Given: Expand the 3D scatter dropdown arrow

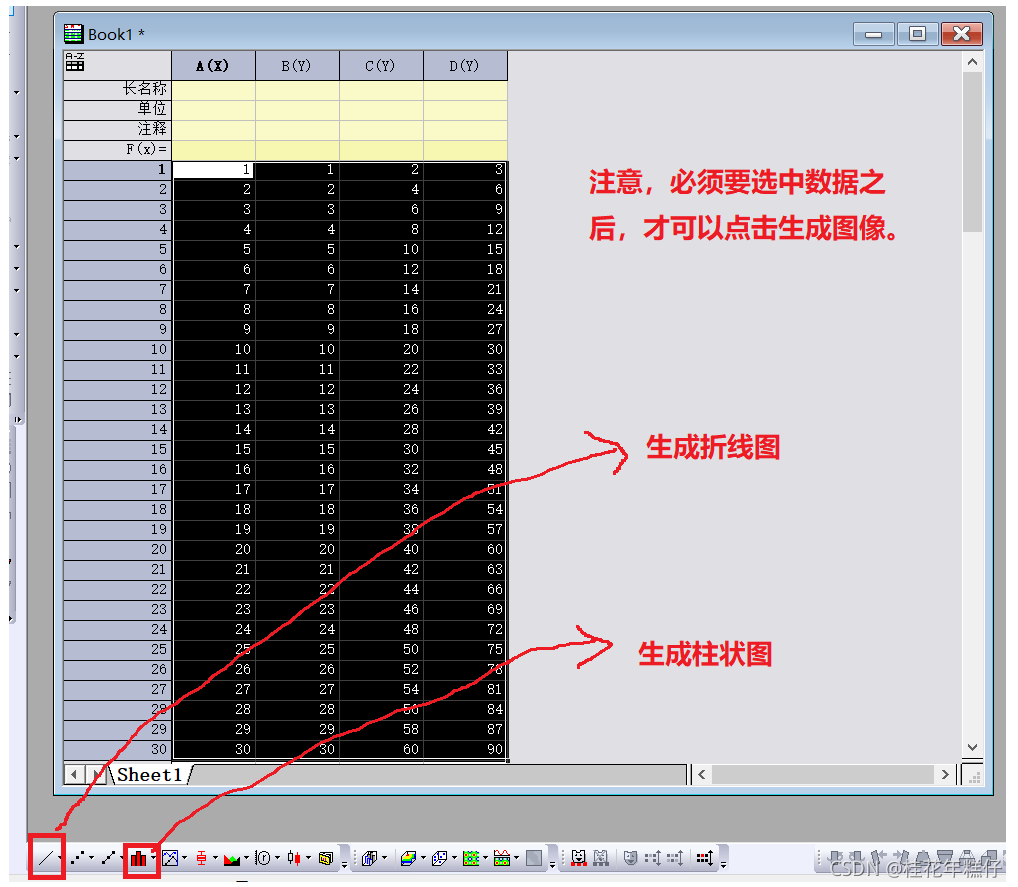Looking at the screenshot, I should (x=454, y=858).
